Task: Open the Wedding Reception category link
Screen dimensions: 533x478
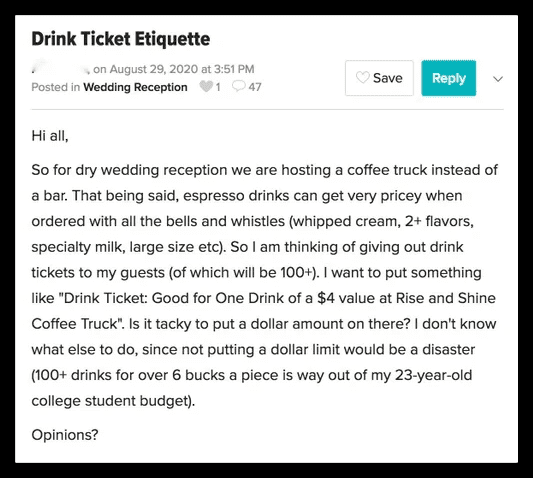Action: pyautogui.click(x=135, y=87)
